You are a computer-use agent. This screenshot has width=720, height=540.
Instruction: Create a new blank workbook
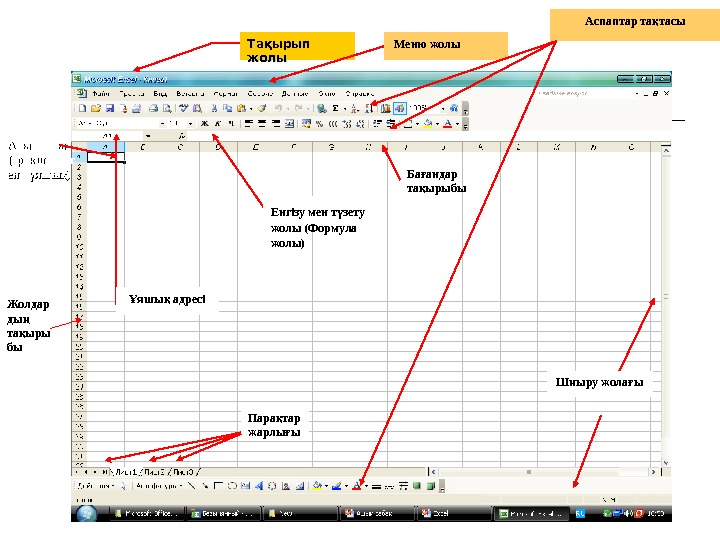(82, 108)
